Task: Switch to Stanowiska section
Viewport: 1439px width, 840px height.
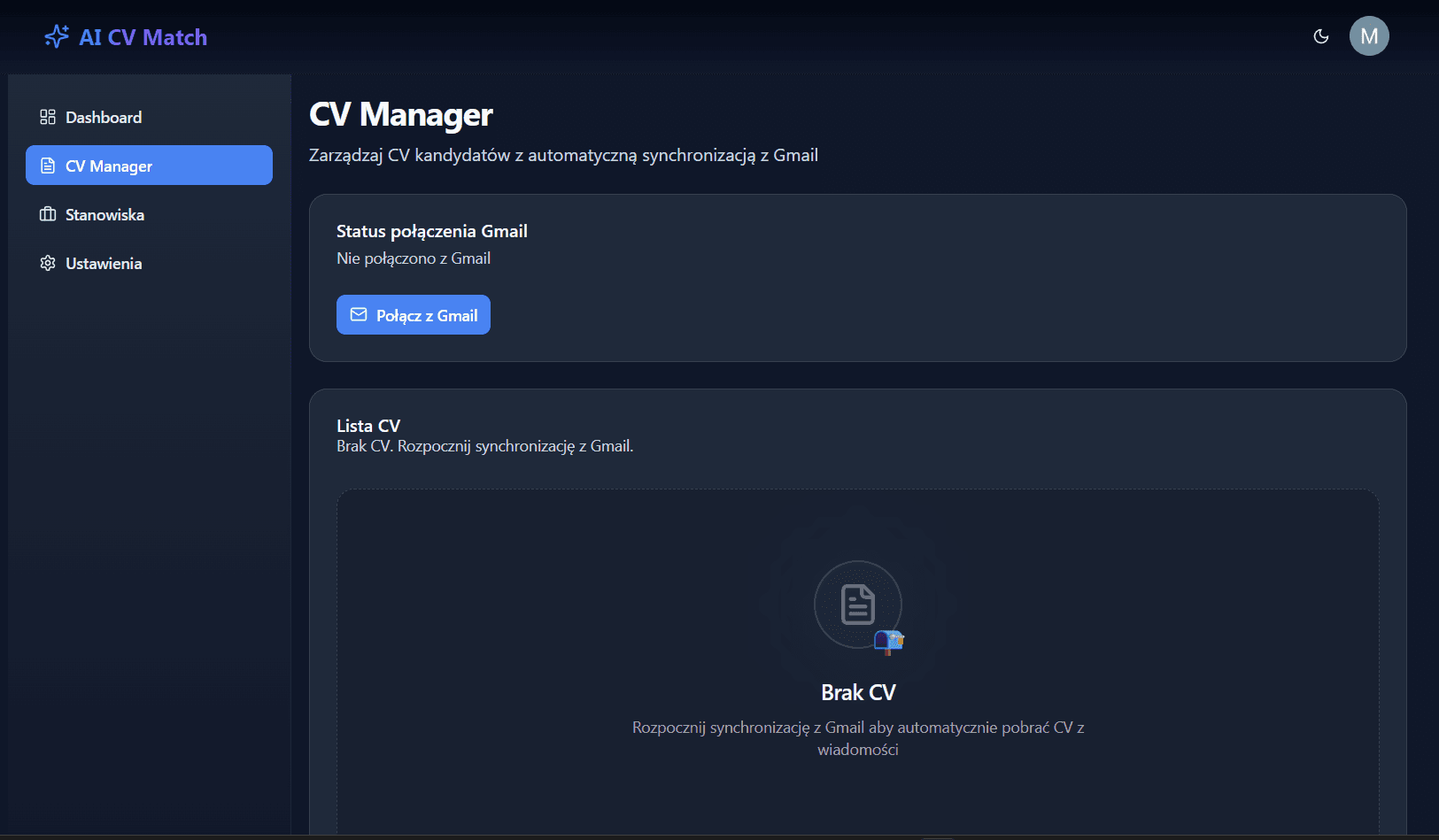Action: 105,214
